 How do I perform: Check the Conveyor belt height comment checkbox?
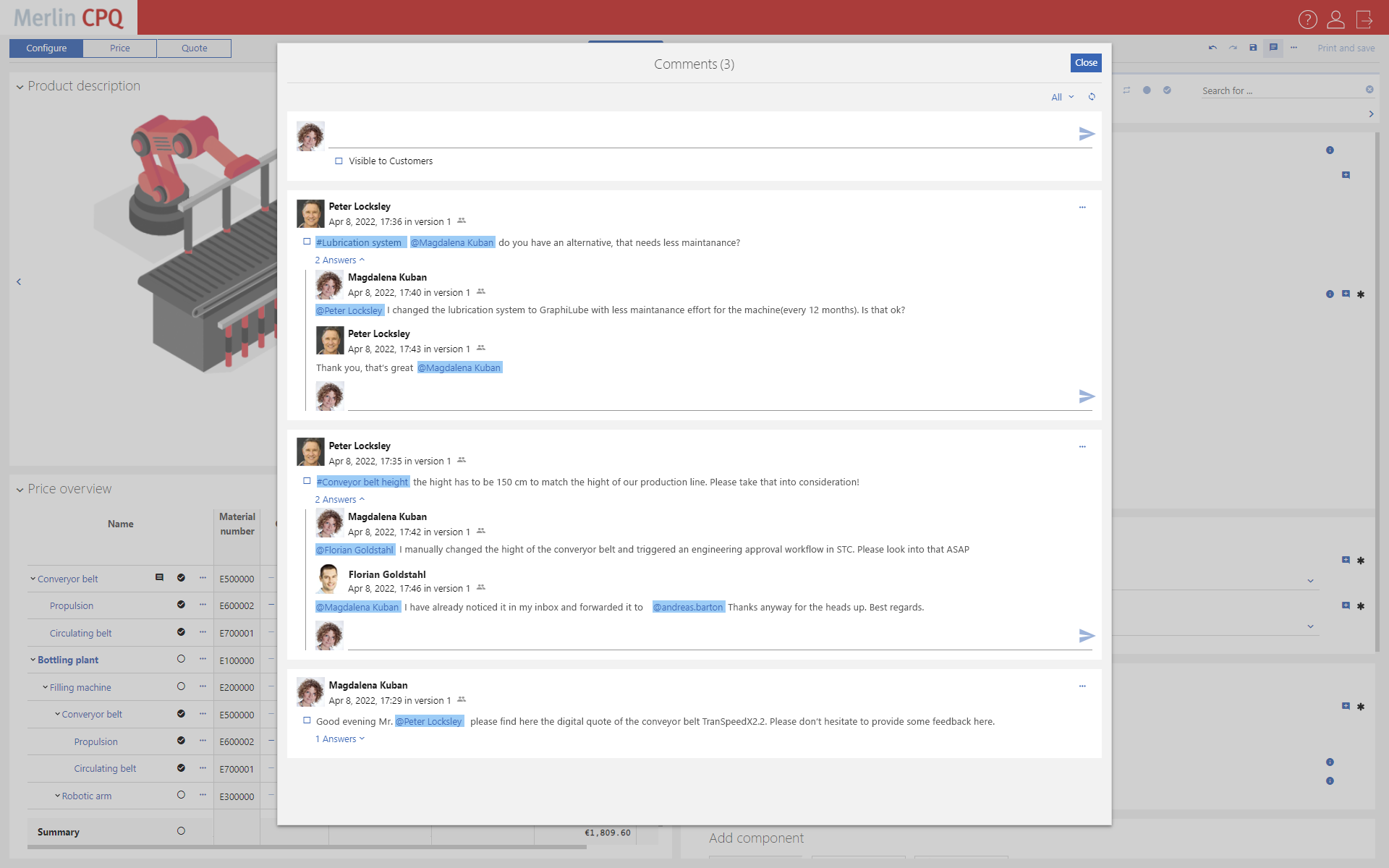pyautogui.click(x=307, y=481)
